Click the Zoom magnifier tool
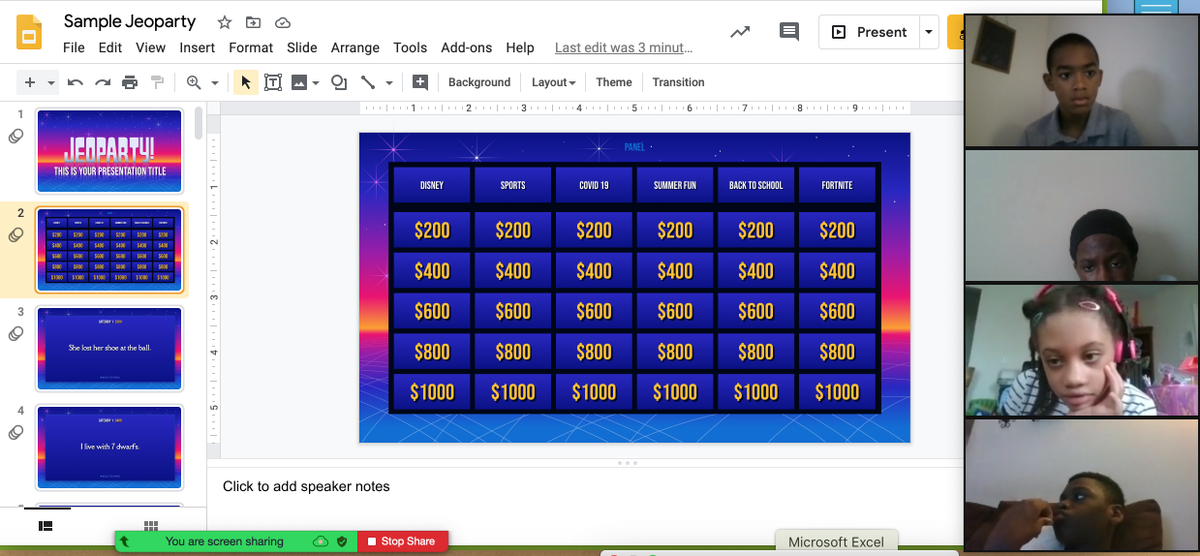Screen dimensions: 1200x556 [x=194, y=82]
